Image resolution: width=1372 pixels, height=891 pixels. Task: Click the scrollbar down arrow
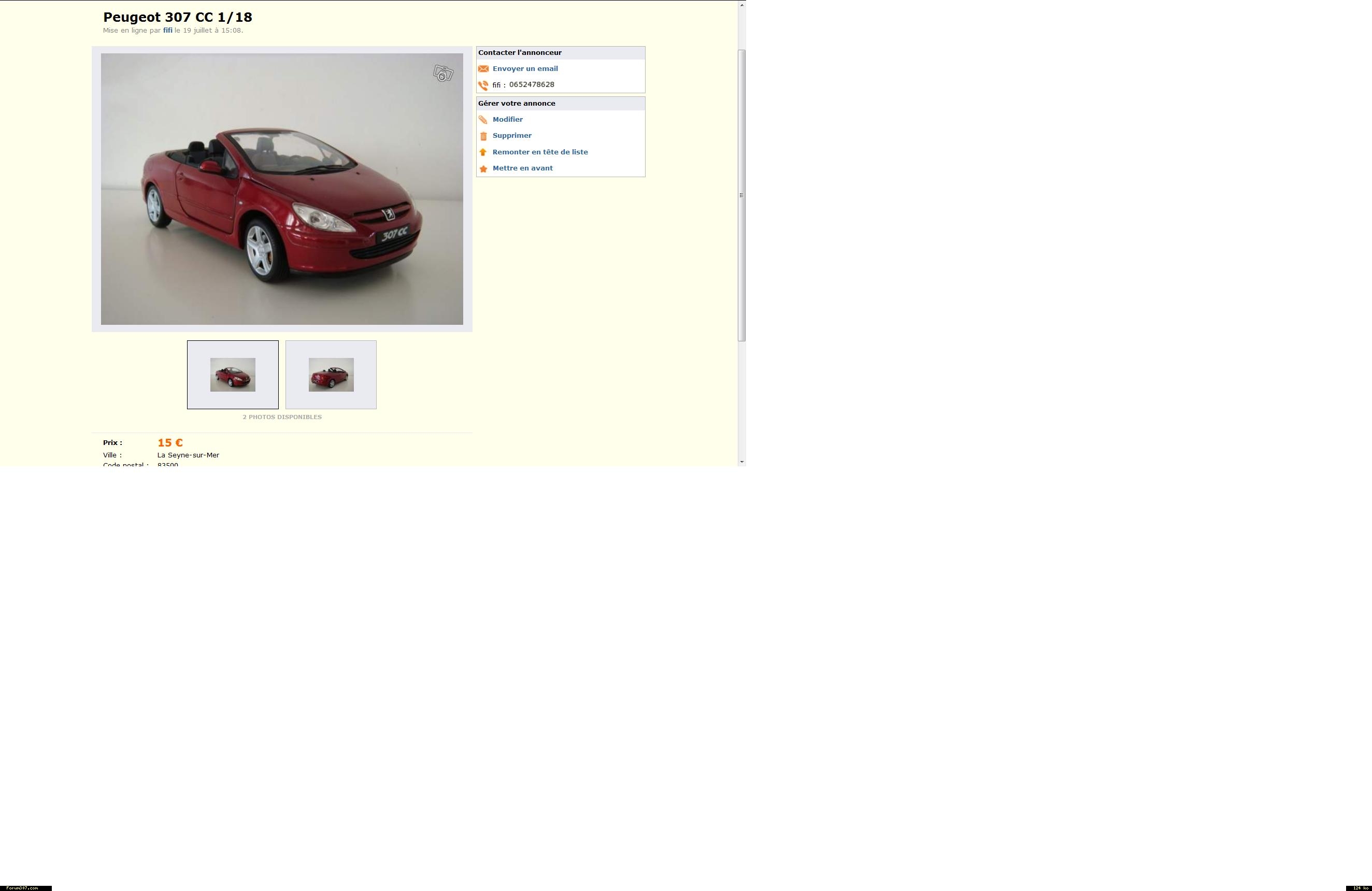(742, 462)
